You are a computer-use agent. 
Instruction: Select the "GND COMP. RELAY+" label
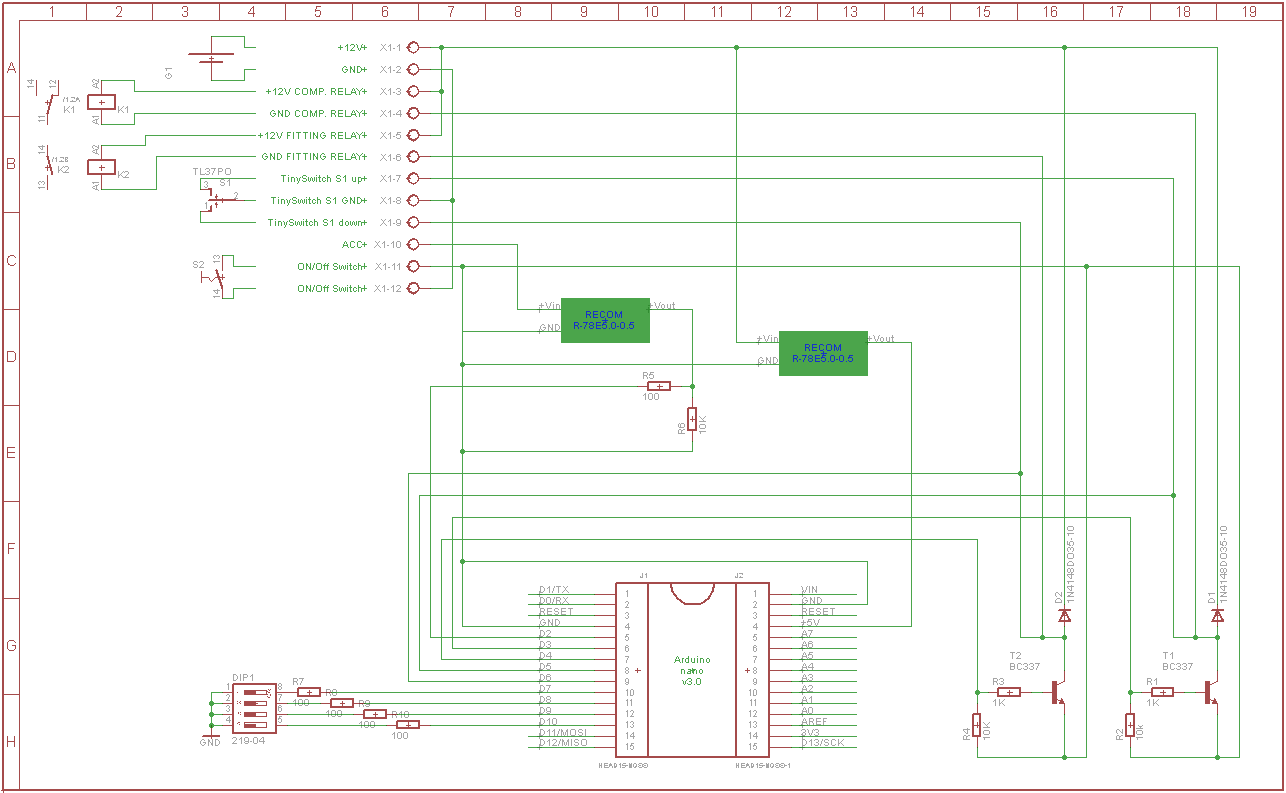(x=318, y=113)
